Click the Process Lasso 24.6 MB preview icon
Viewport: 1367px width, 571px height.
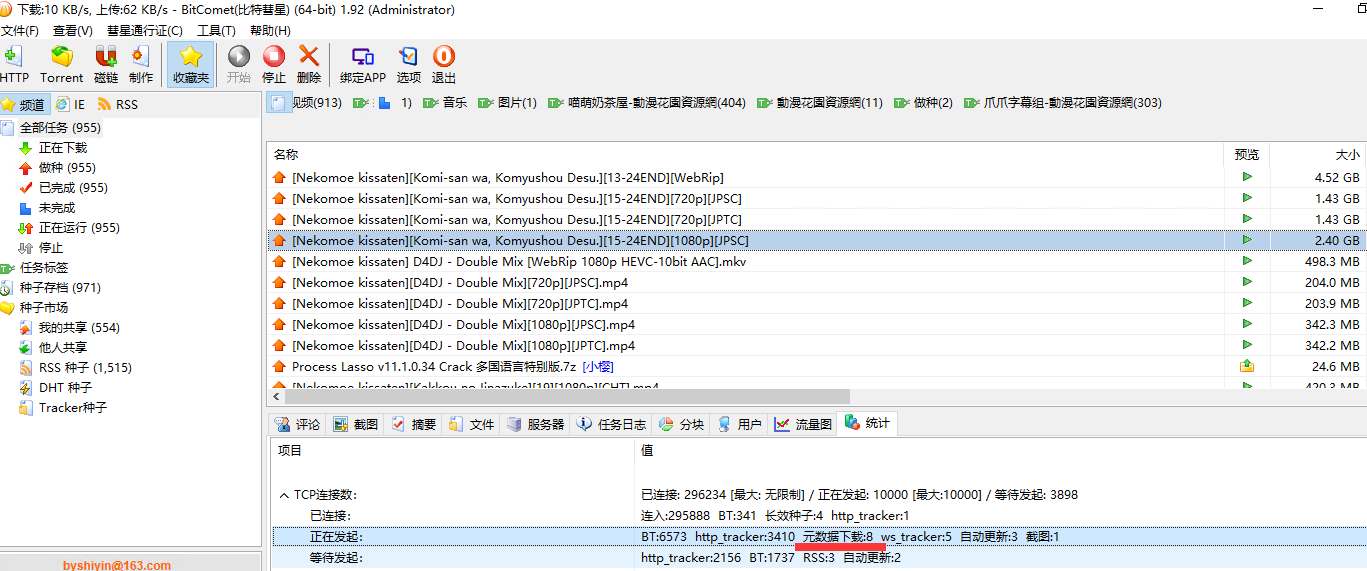click(1247, 366)
